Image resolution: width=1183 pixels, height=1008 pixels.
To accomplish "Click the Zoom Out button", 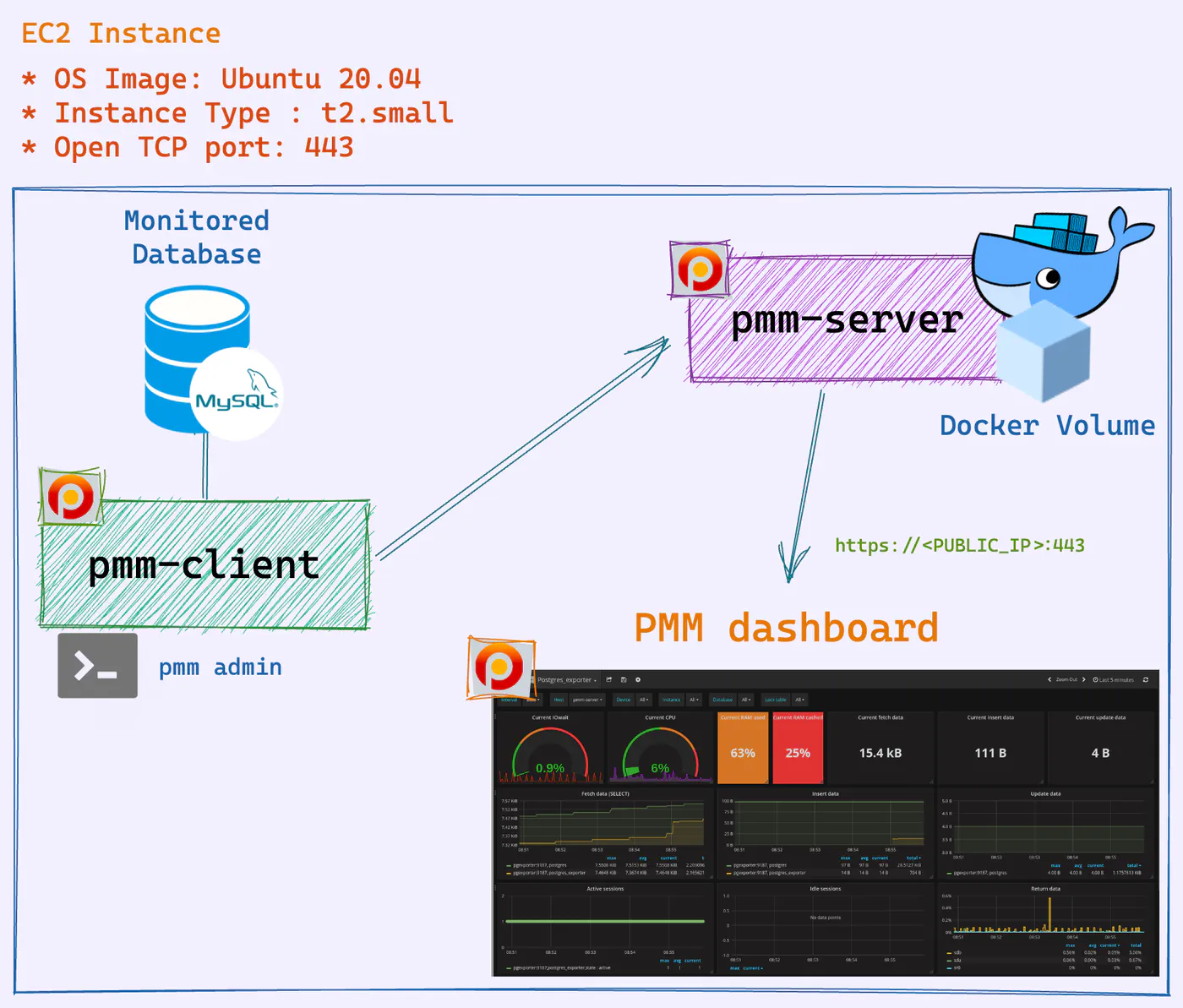I will 1066,679.
